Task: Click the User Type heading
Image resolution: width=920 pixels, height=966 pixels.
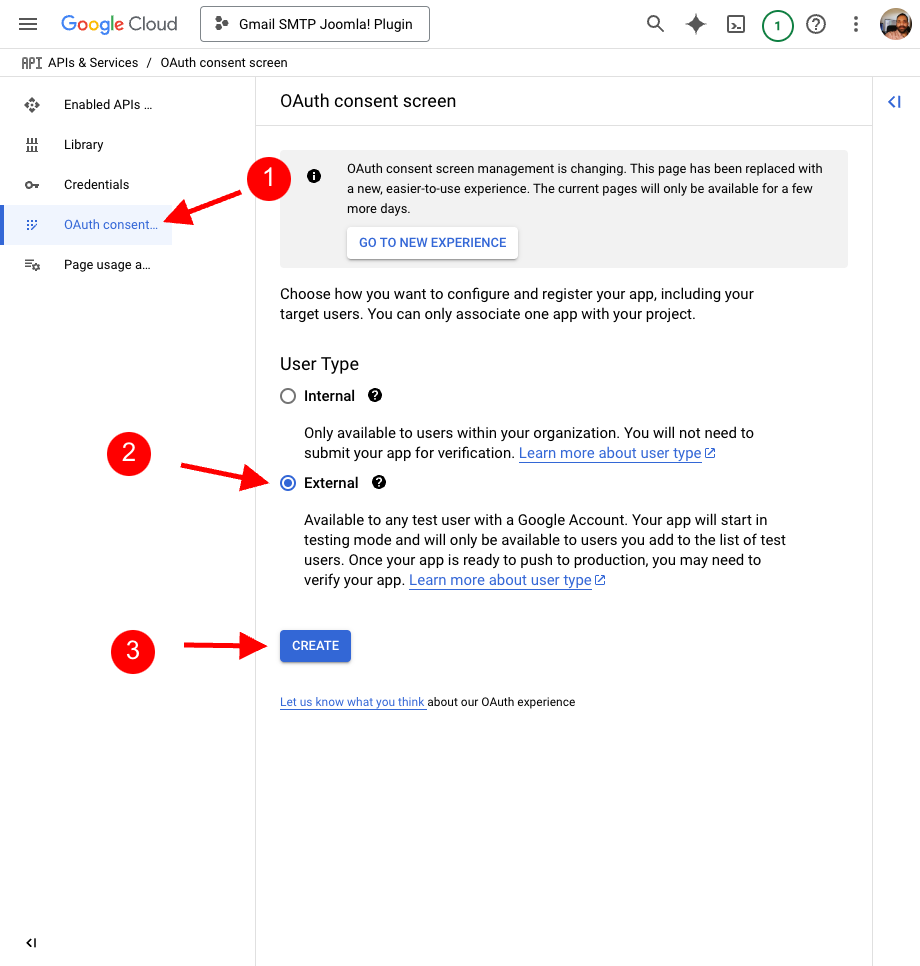Action: pyautogui.click(x=319, y=364)
